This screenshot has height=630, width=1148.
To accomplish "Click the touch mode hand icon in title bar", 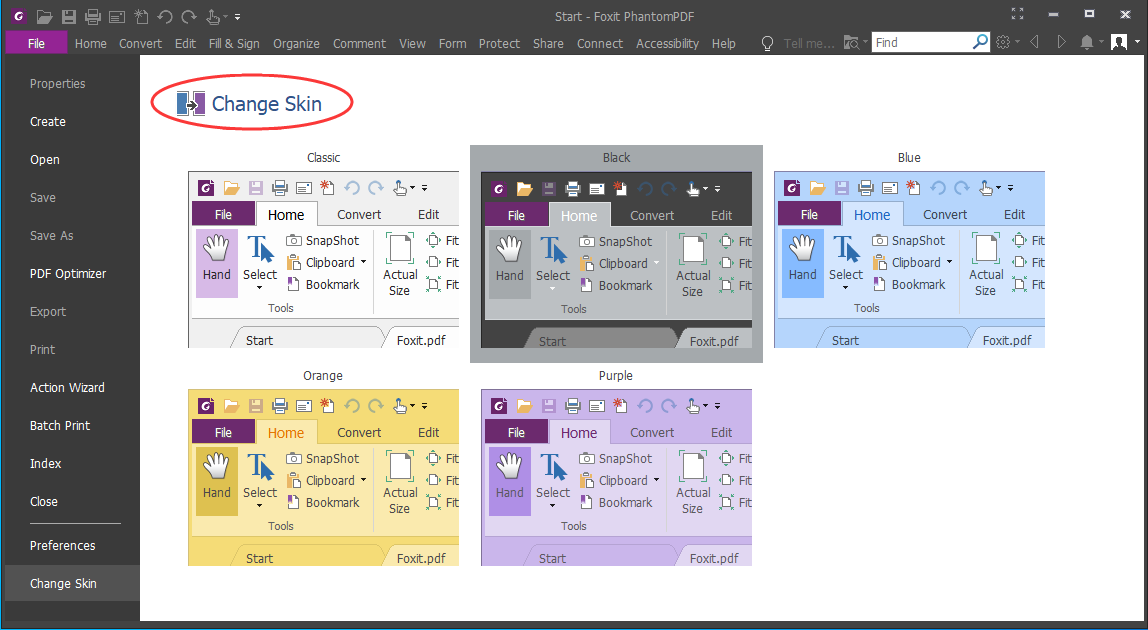I will 212,16.
